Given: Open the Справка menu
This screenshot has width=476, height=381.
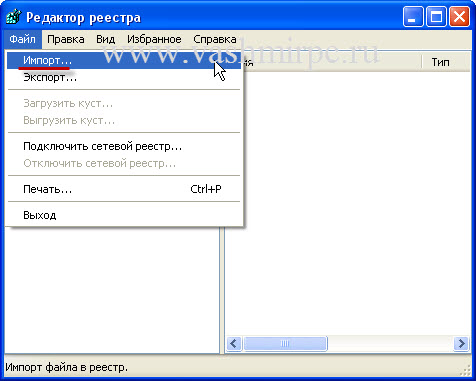Looking at the screenshot, I should pos(215,39).
